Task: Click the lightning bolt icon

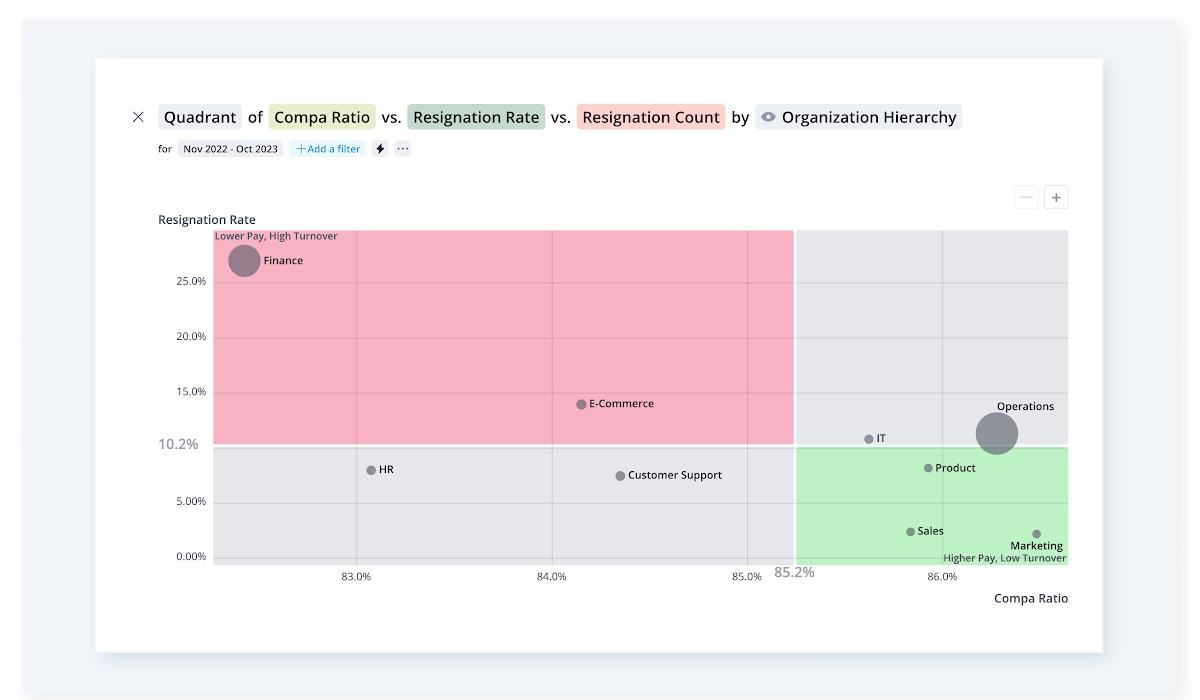Action: click(x=380, y=149)
